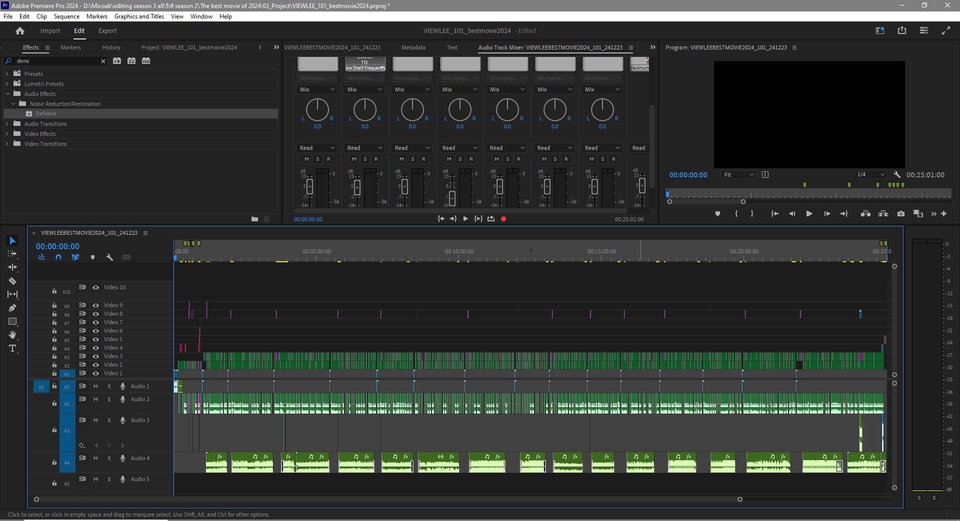Hide the Video 10 track output
This screenshot has height=521, width=960.
(x=96, y=287)
